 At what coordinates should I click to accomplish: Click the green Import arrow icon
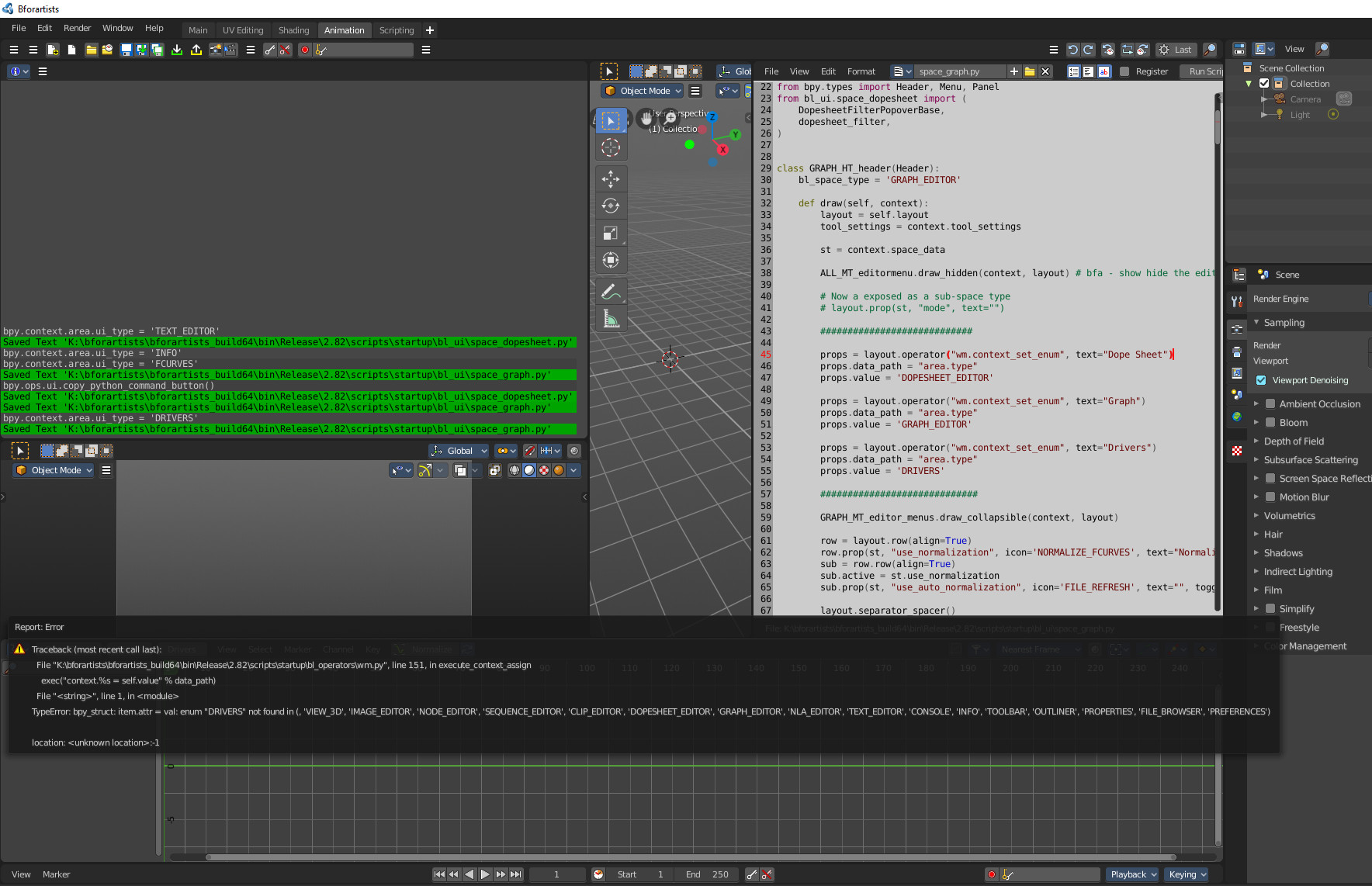pyautogui.click(x=177, y=50)
